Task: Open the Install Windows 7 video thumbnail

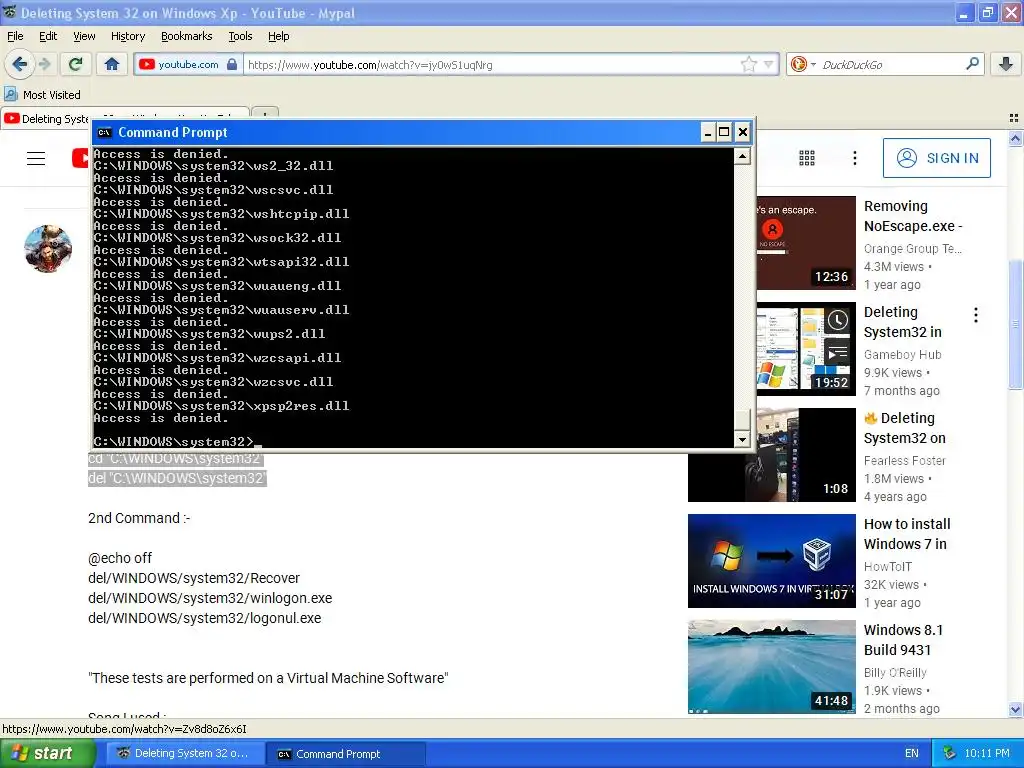Action: [x=771, y=561]
